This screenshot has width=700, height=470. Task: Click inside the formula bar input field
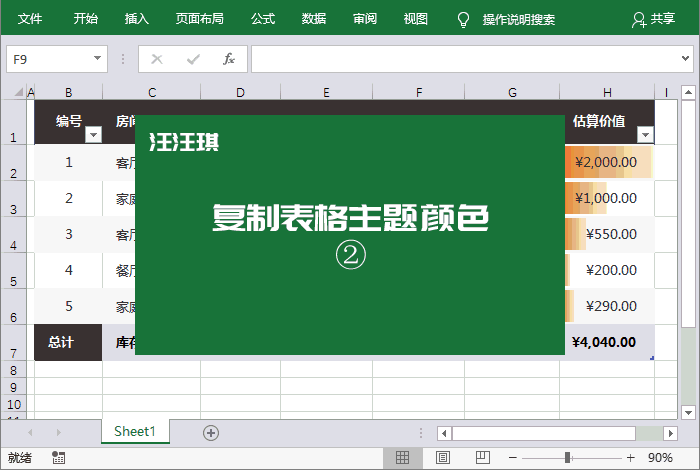tap(460, 59)
